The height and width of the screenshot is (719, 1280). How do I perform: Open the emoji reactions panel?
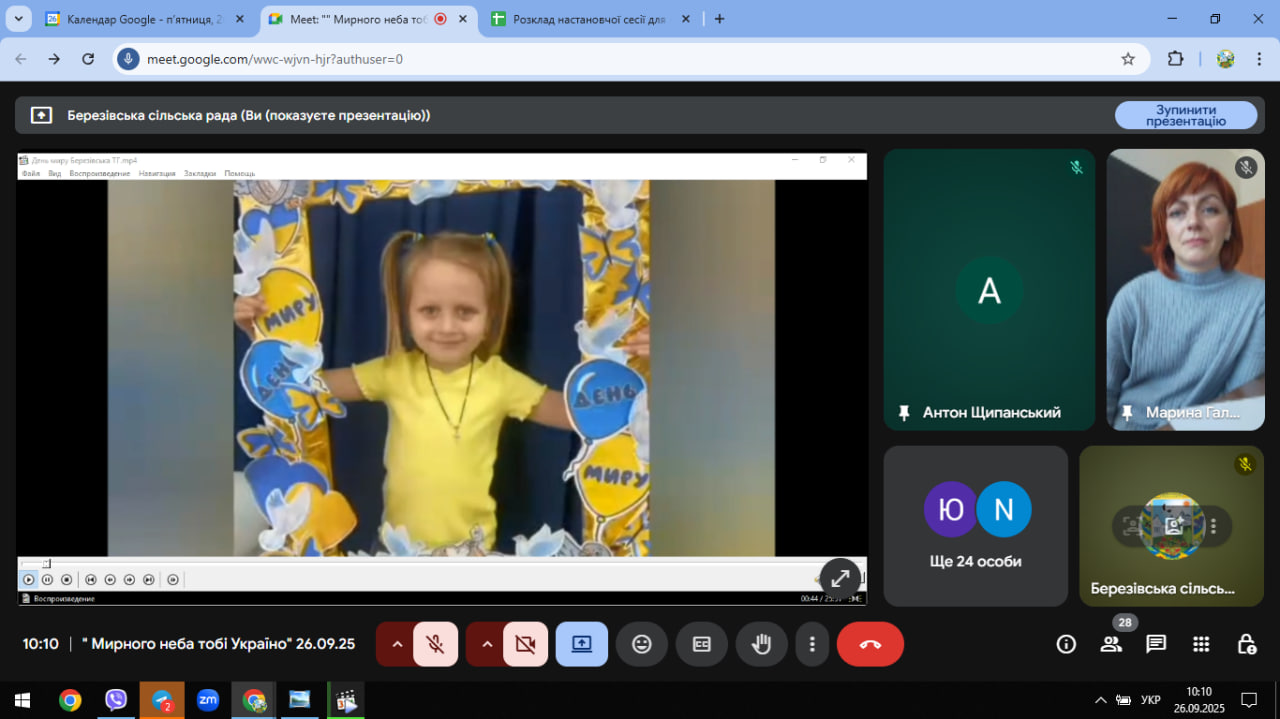641,644
